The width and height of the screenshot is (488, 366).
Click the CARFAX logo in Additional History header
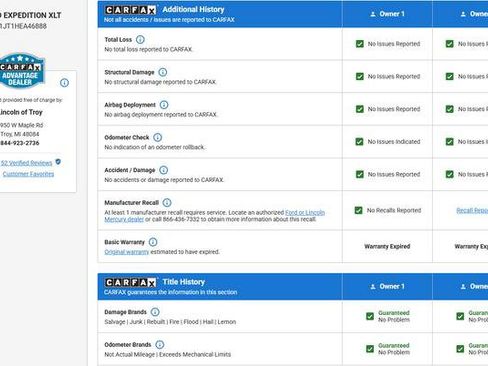pyautogui.click(x=131, y=10)
